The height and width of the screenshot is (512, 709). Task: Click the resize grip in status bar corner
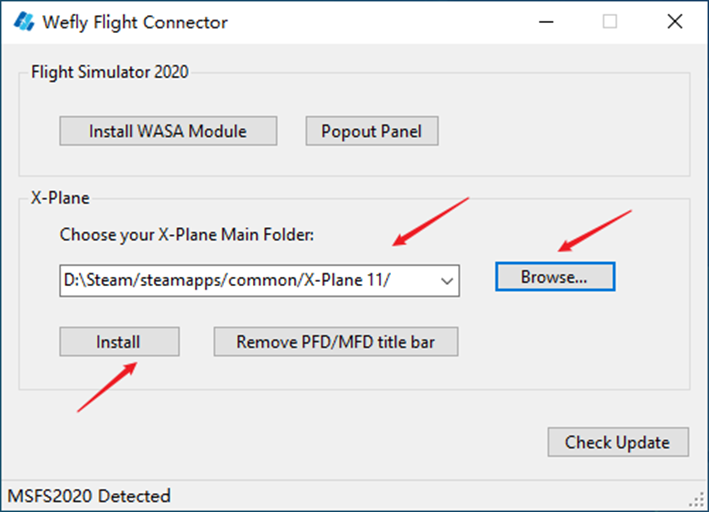[698, 499]
